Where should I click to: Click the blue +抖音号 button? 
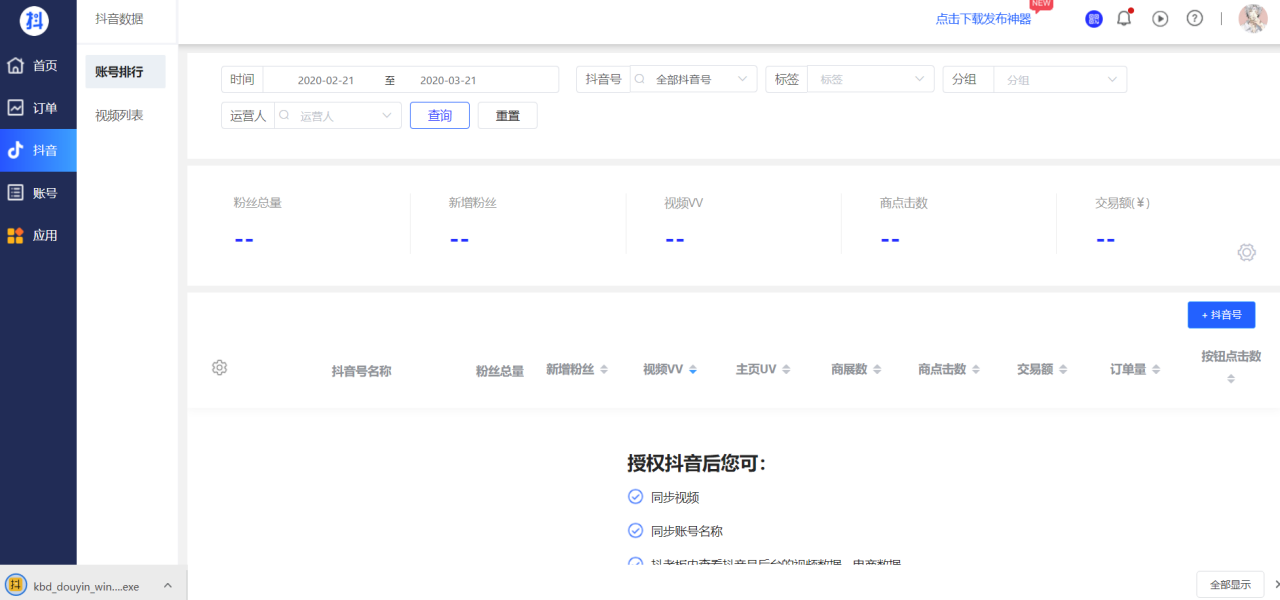[x=1220, y=314]
